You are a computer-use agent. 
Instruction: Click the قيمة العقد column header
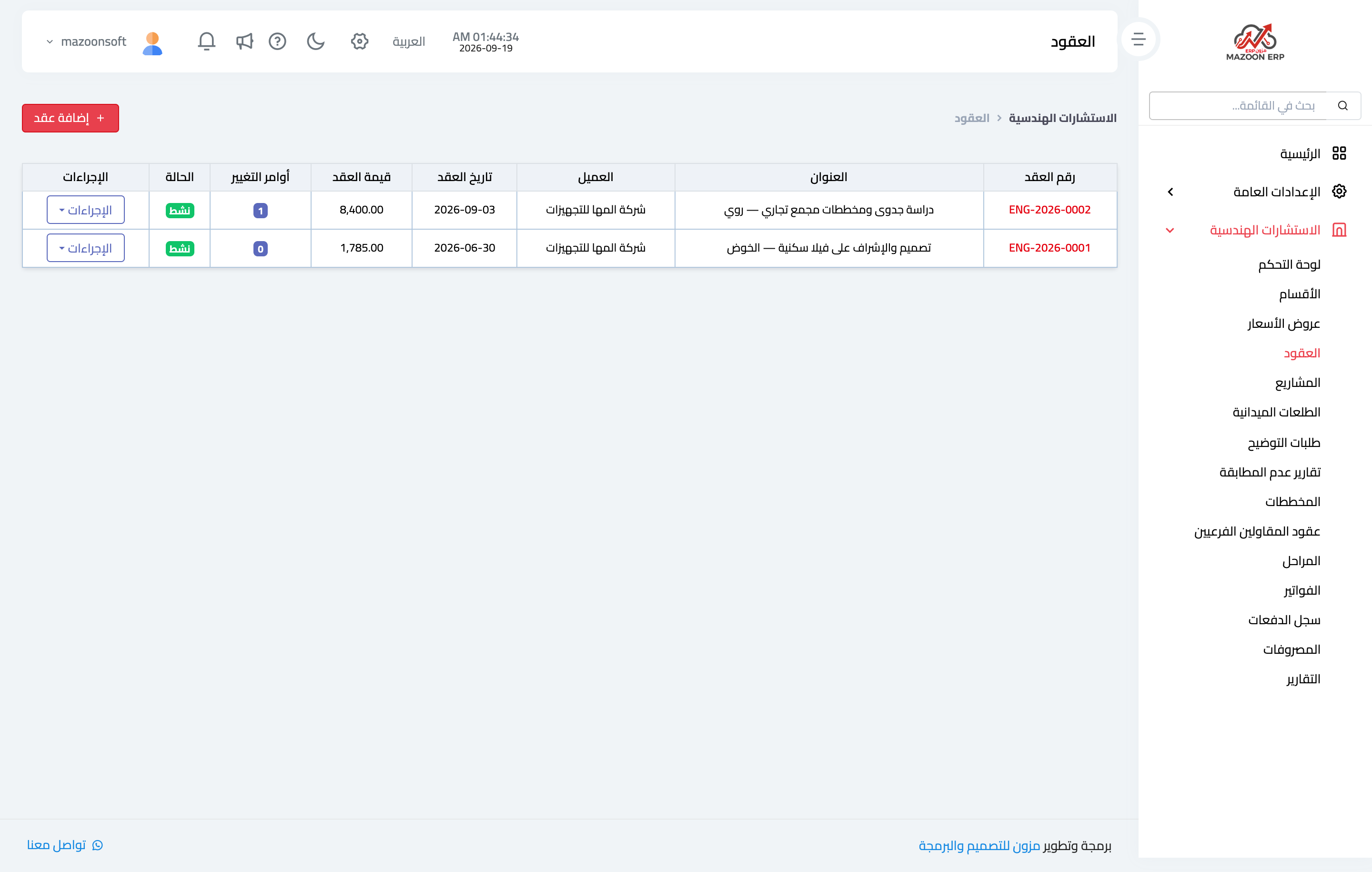coord(361,177)
